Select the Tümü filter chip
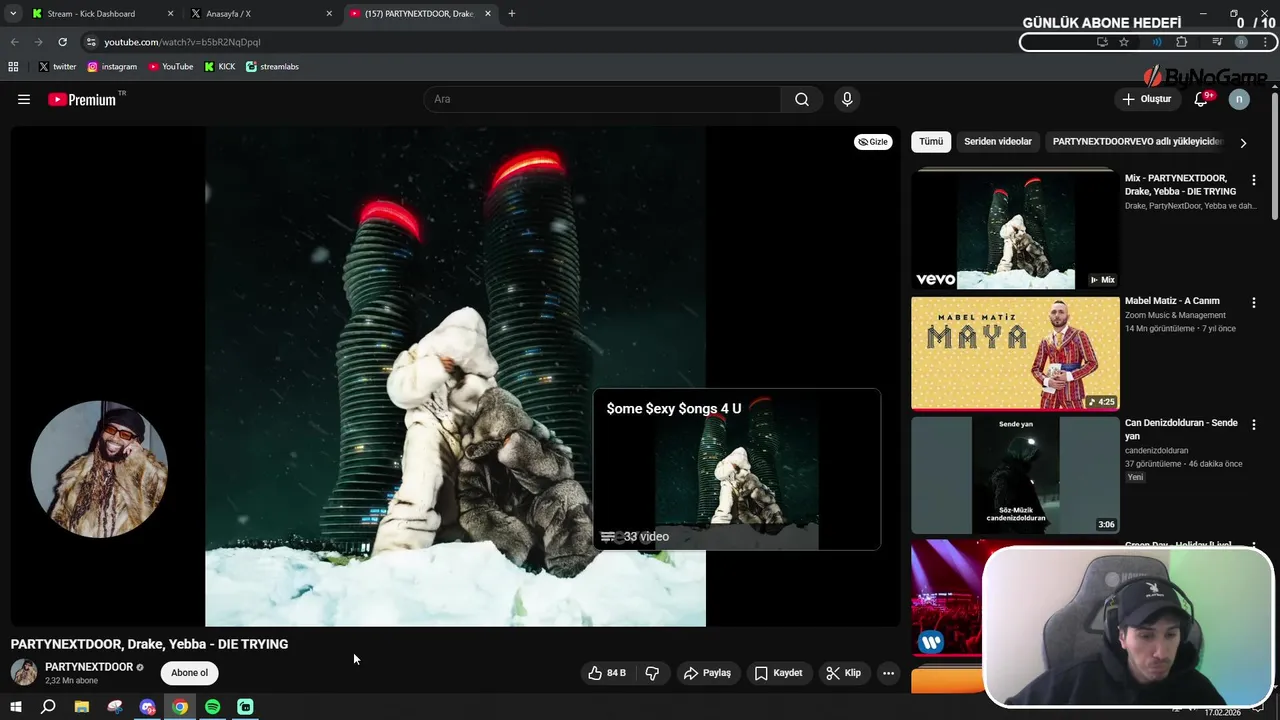 931,142
